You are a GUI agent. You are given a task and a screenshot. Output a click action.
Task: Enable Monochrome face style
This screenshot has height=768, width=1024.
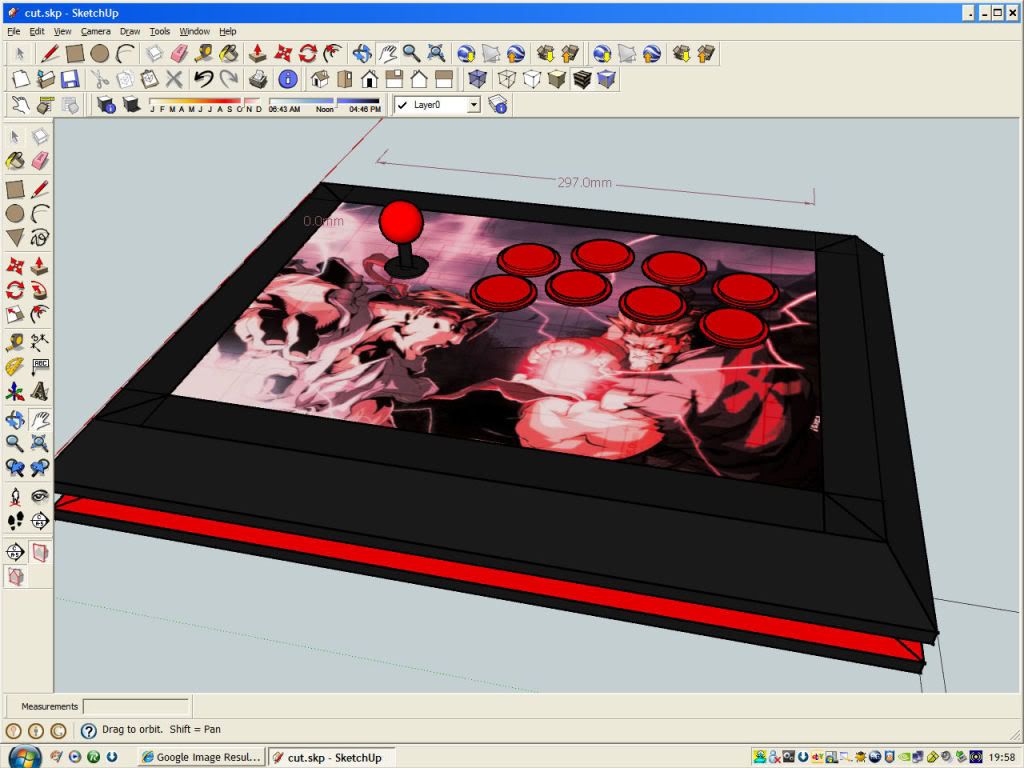coord(606,79)
